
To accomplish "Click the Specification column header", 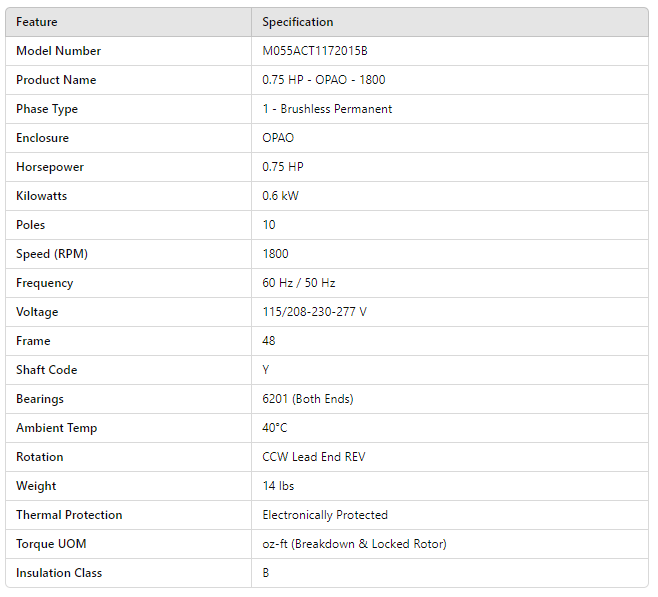I will tap(298, 22).
